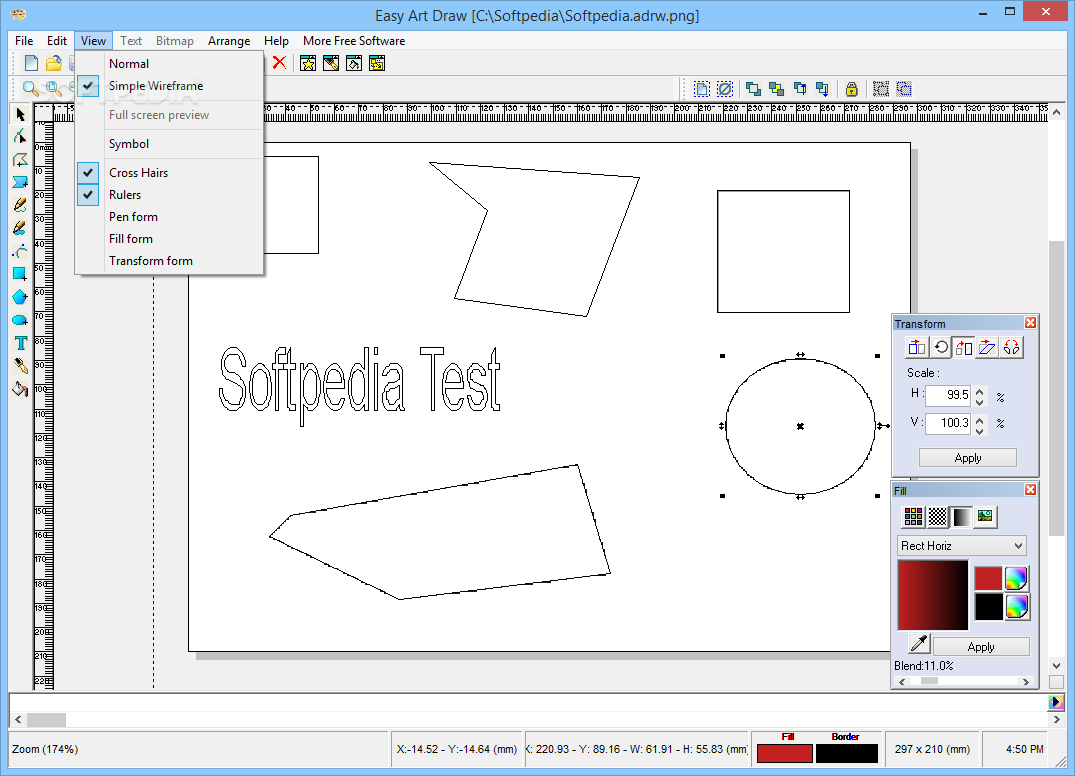
Task: Click the move up one level icon
Action: tap(799, 88)
